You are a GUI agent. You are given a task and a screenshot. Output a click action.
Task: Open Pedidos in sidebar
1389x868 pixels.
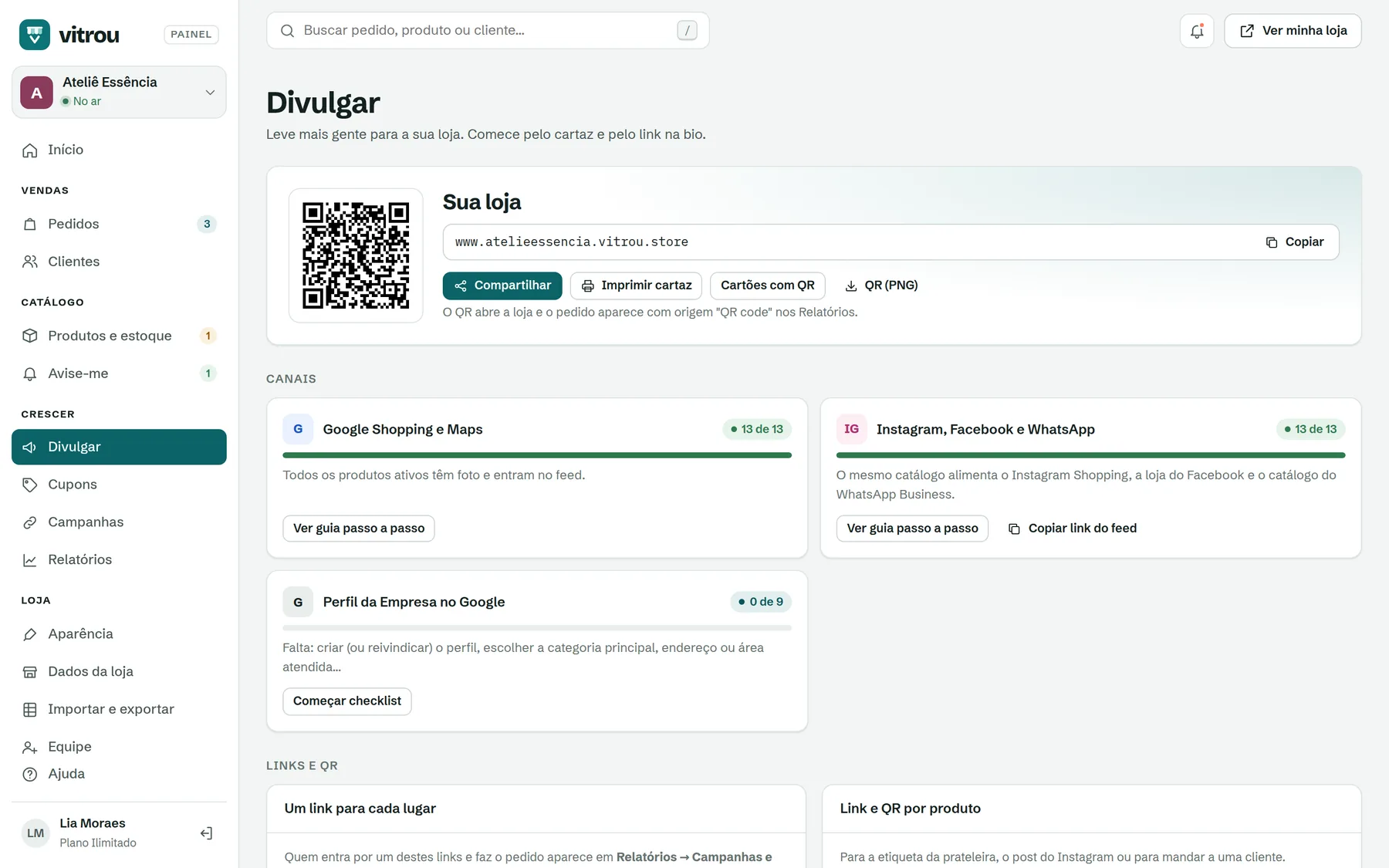click(x=119, y=224)
